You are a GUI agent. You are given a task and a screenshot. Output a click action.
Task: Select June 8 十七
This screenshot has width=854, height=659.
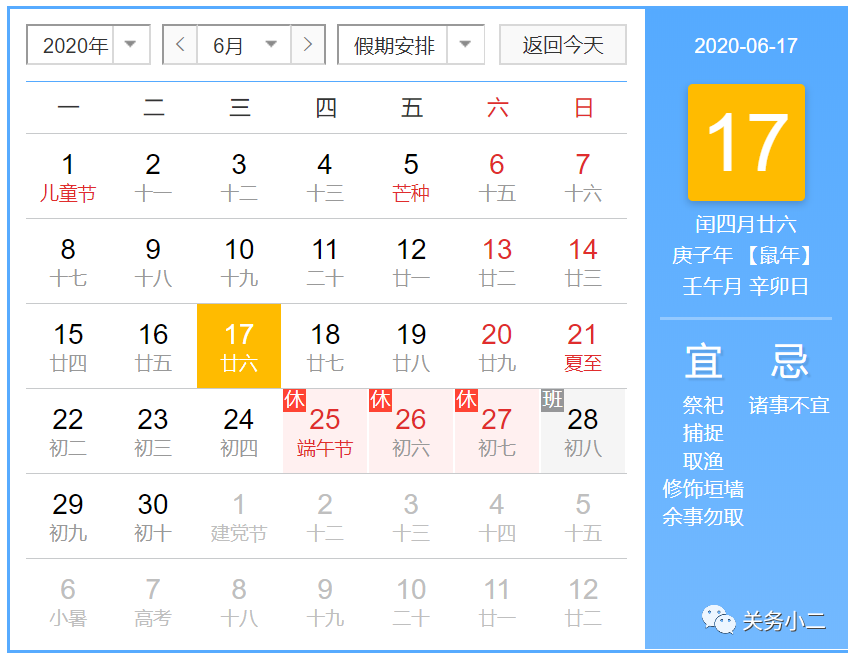(68, 261)
